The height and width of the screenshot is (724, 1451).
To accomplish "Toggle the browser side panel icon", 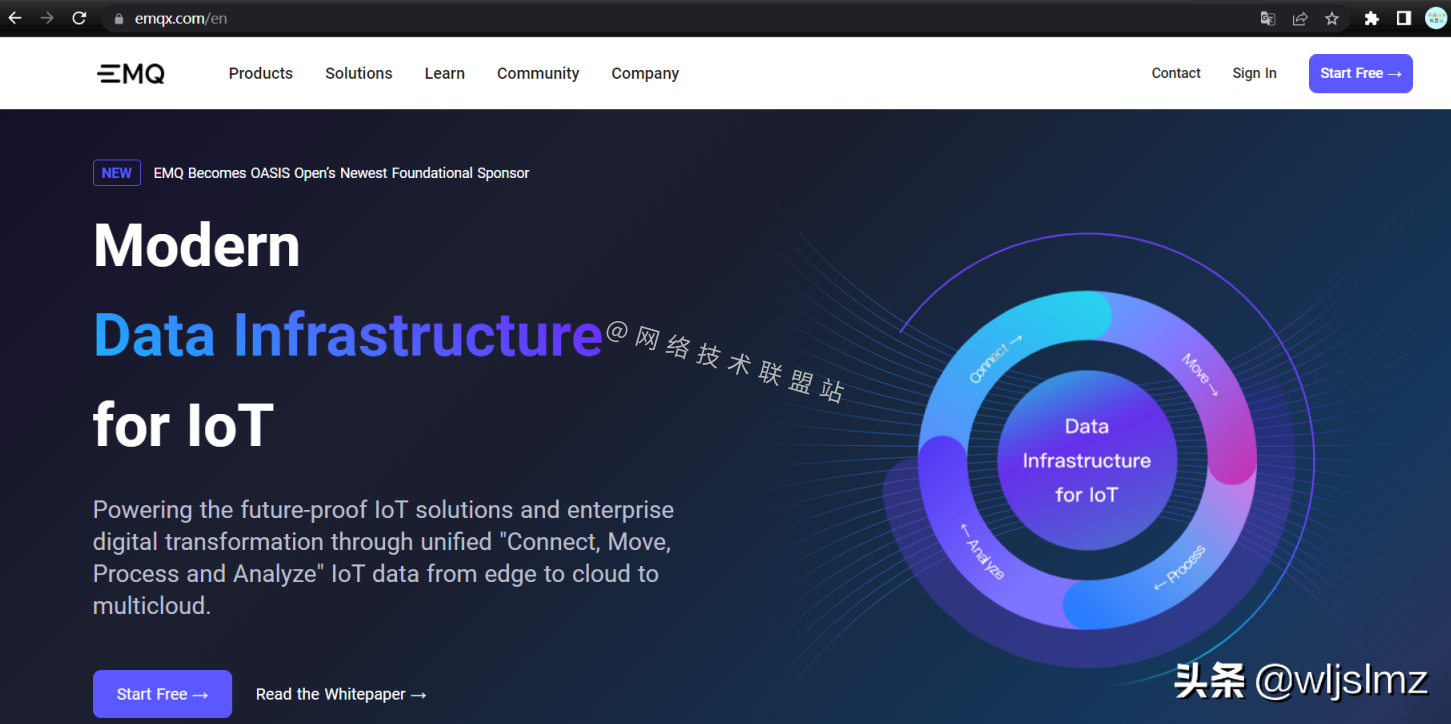I will pyautogui.click(x=1404, y=18).
